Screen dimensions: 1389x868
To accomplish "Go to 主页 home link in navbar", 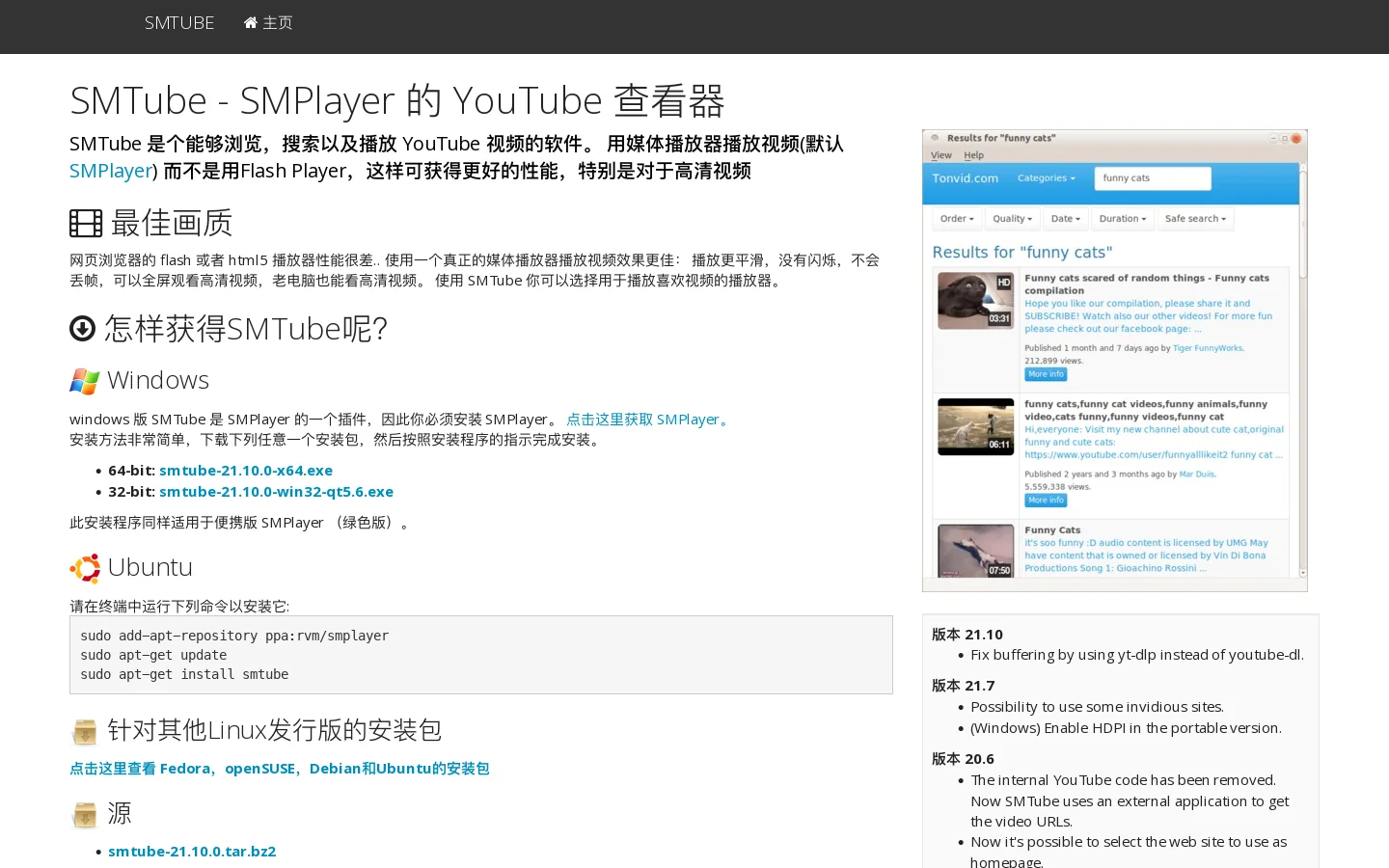I will coord(268,22).
